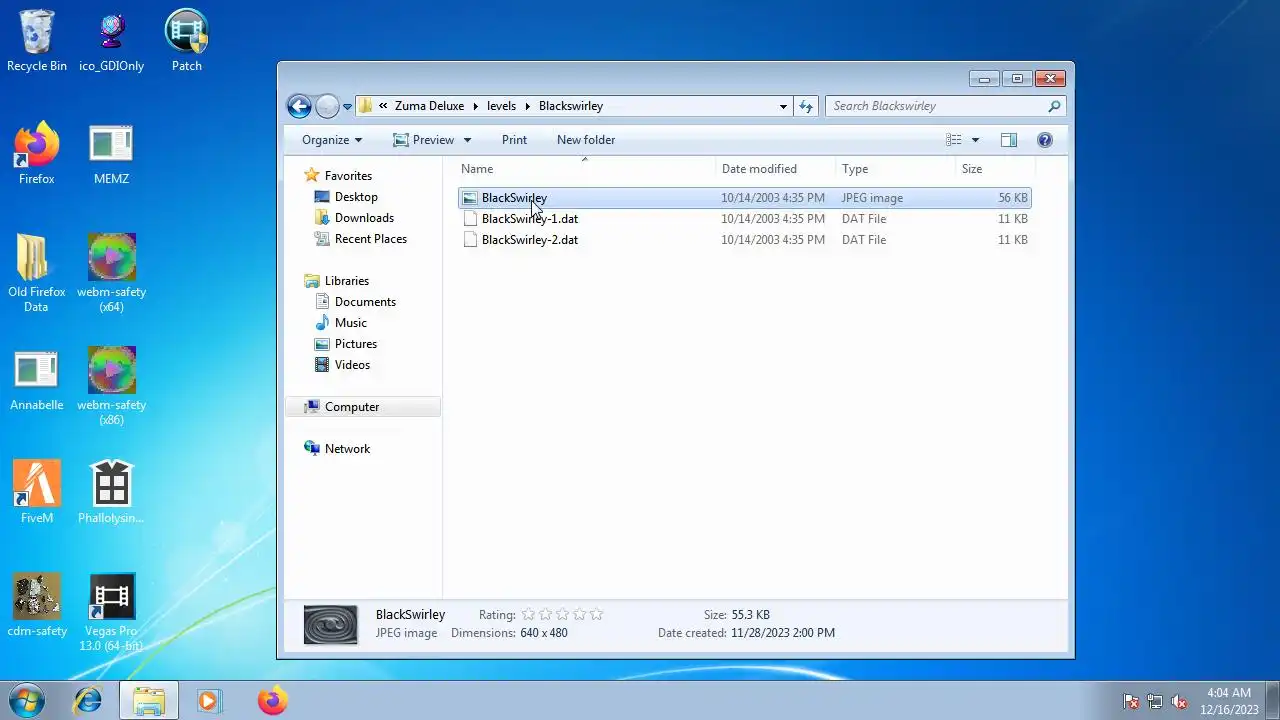Select the Old Firefox Data folder
The width and height of the screenshot is (1280, 720).
36,273
